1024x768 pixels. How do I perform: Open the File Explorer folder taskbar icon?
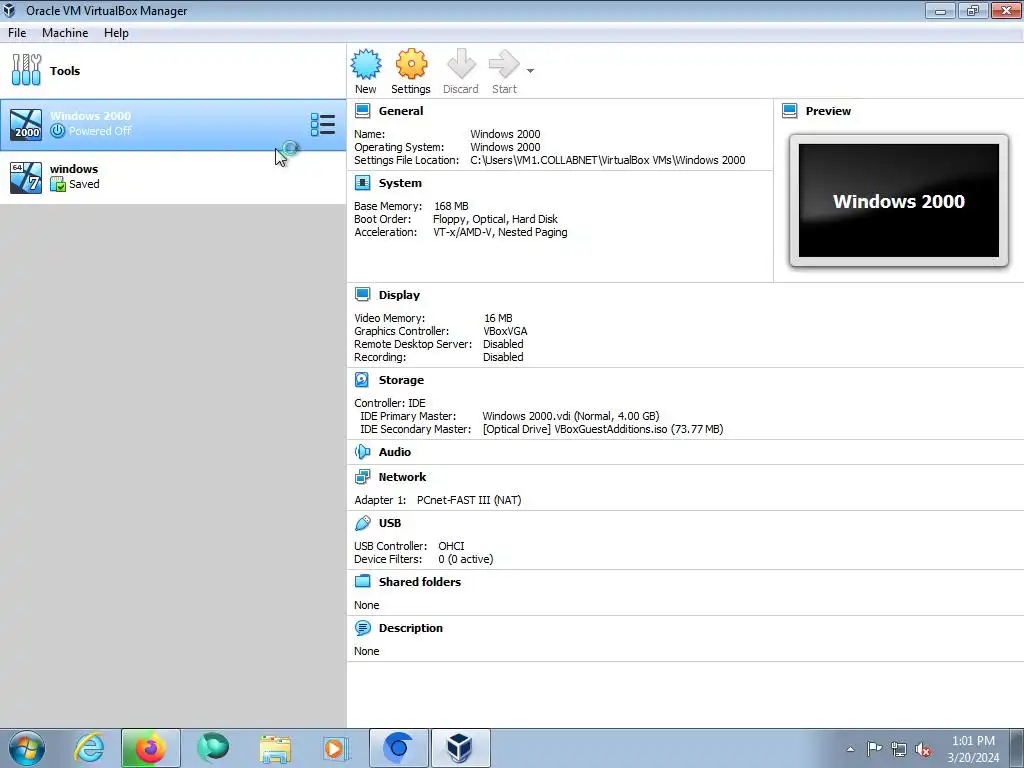(275, 748)
